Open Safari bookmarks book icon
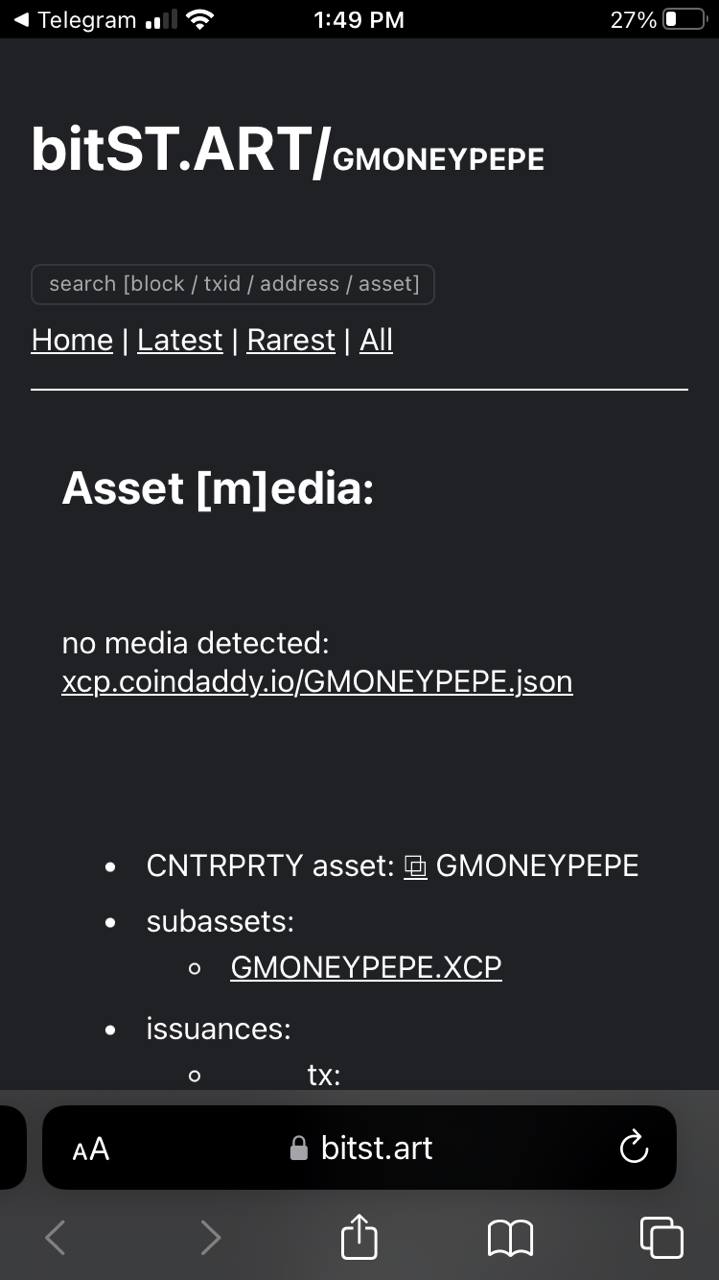The image size is (719, 1280). tap(510, 1238)
